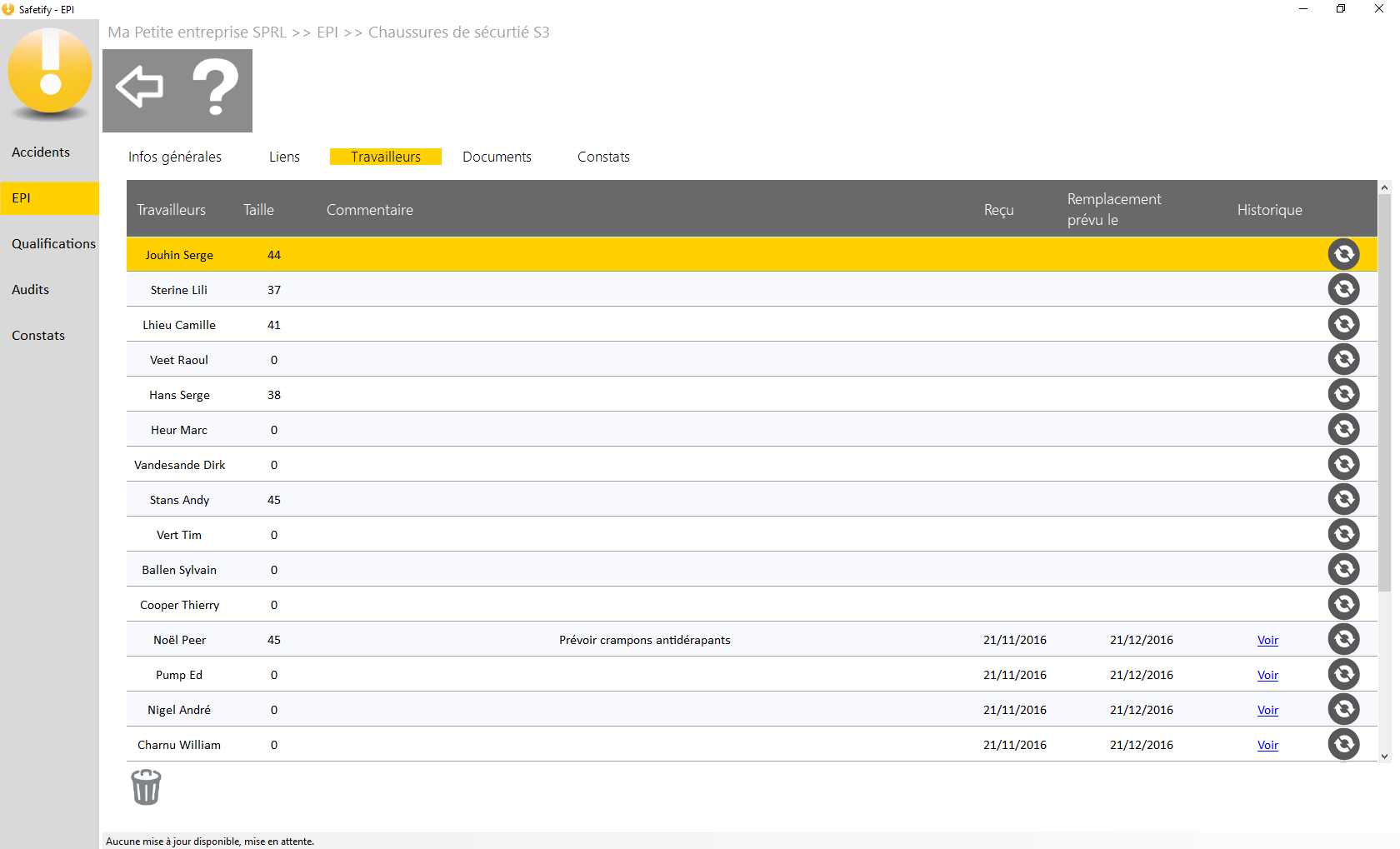Click size 44 for Jouhin Serge
The height and width of the screenshot is (849, 1400).
point(274,255)
